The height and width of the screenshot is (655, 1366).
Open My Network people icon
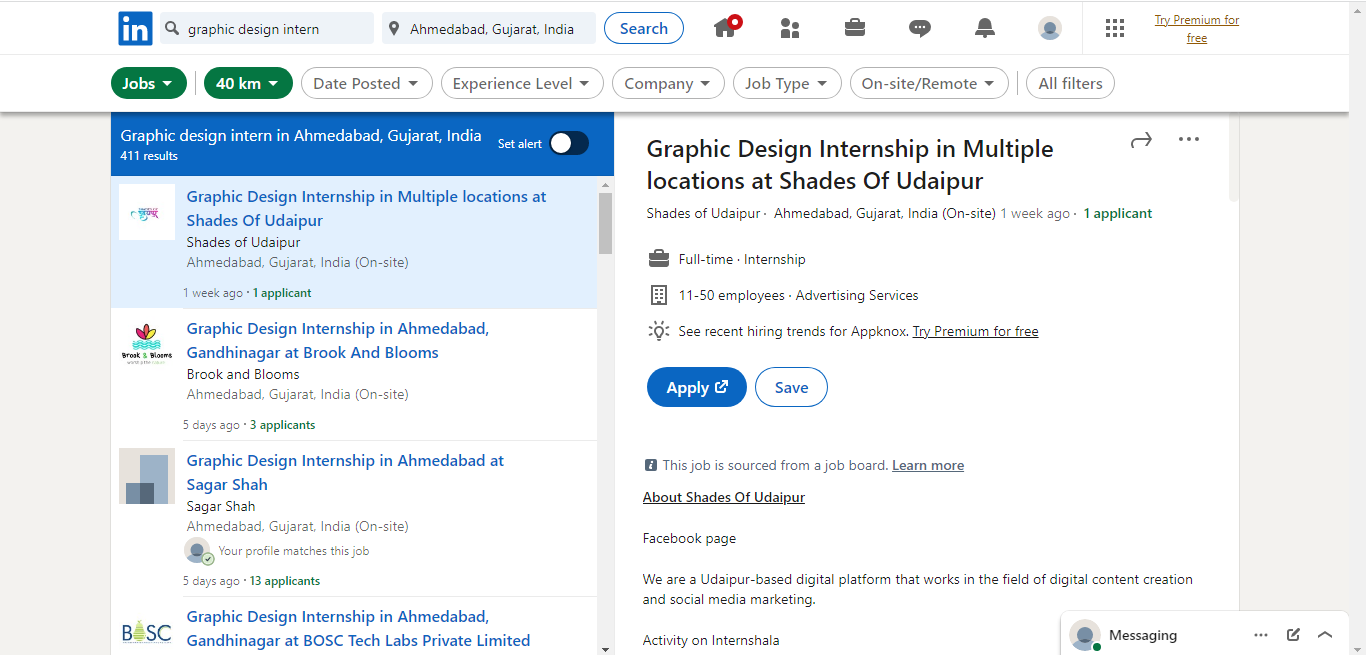point(790,28)
